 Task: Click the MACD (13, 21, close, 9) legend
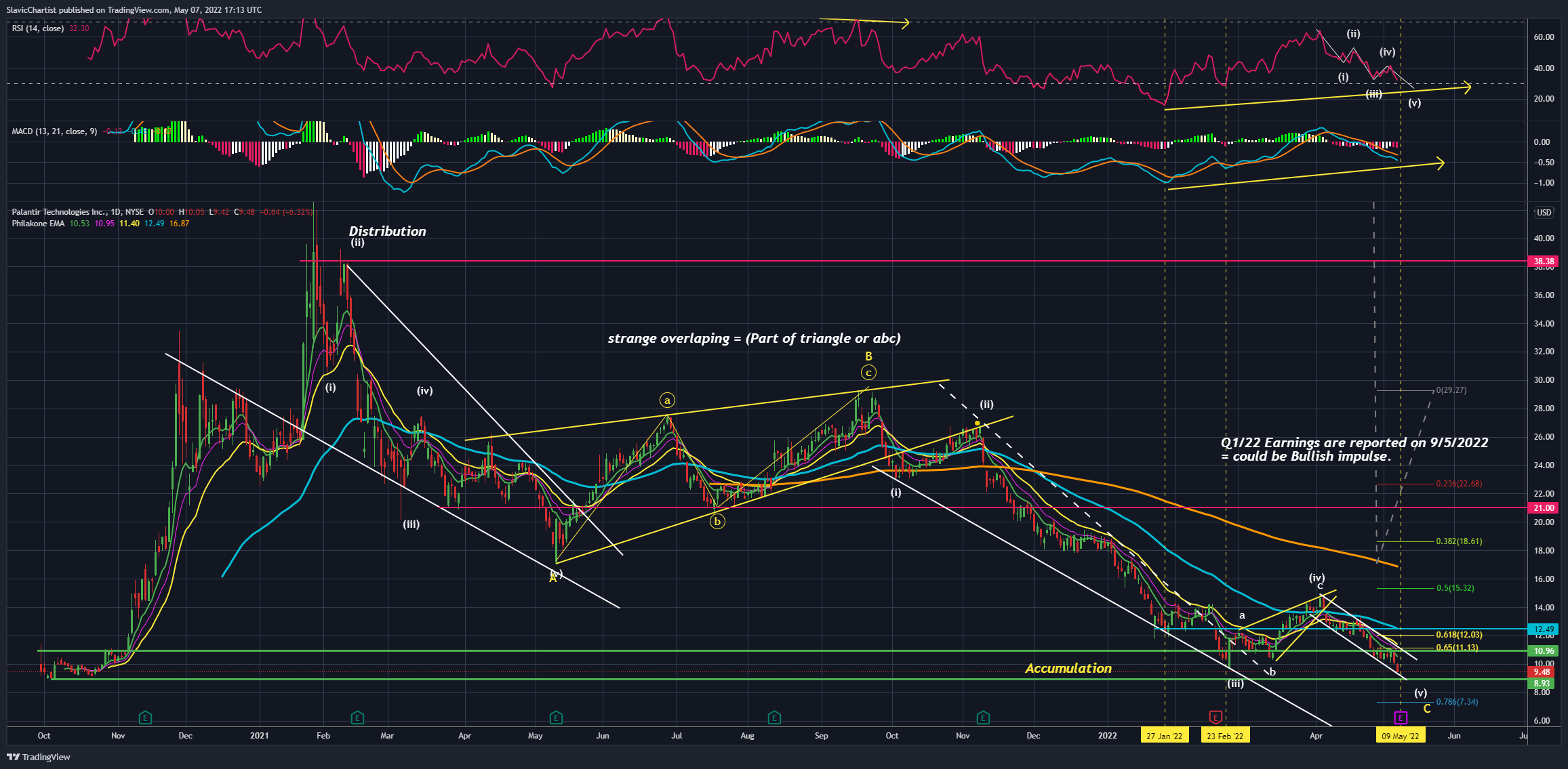click(x=54, y=131)
